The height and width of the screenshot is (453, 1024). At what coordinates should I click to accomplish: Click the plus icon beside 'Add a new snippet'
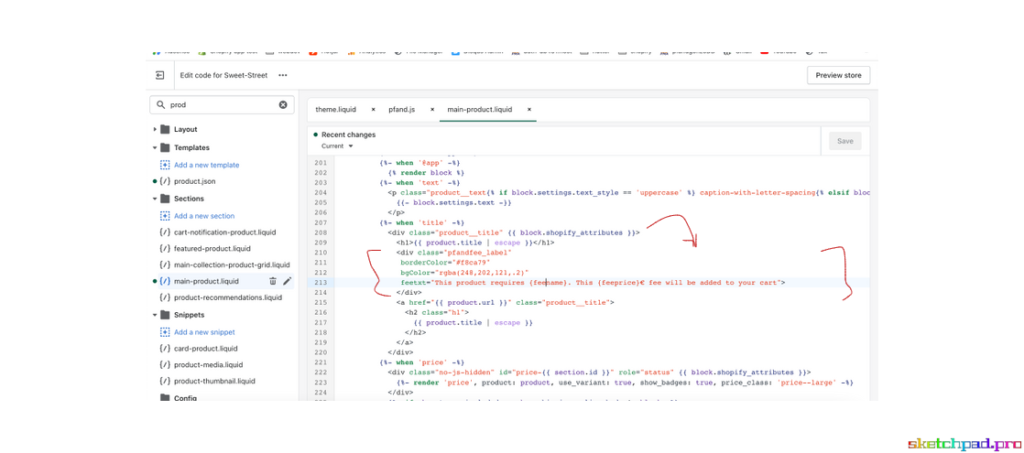tap(165, 332)
